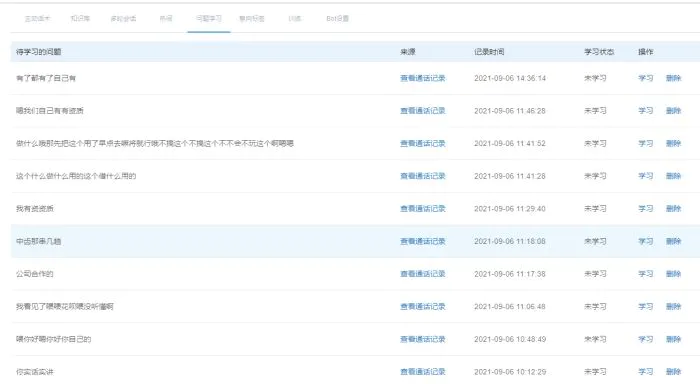Open call record for the 11:06:48 entry

click(x=423, y=306)
